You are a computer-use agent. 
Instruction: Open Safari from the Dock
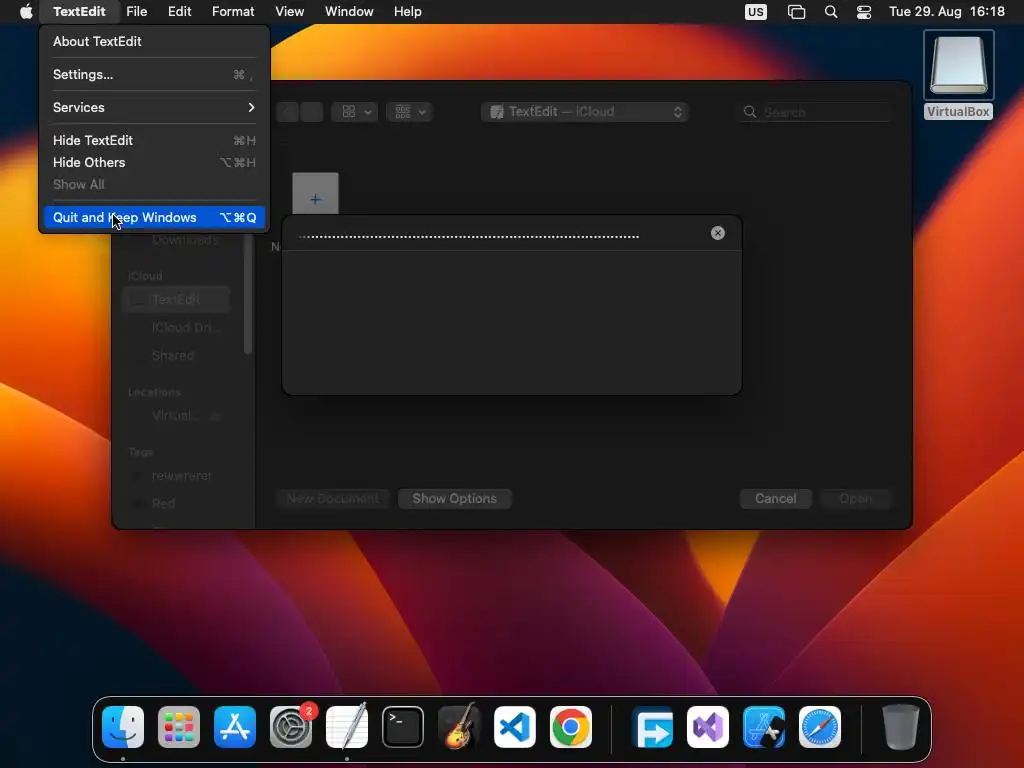tap(820, 727)
